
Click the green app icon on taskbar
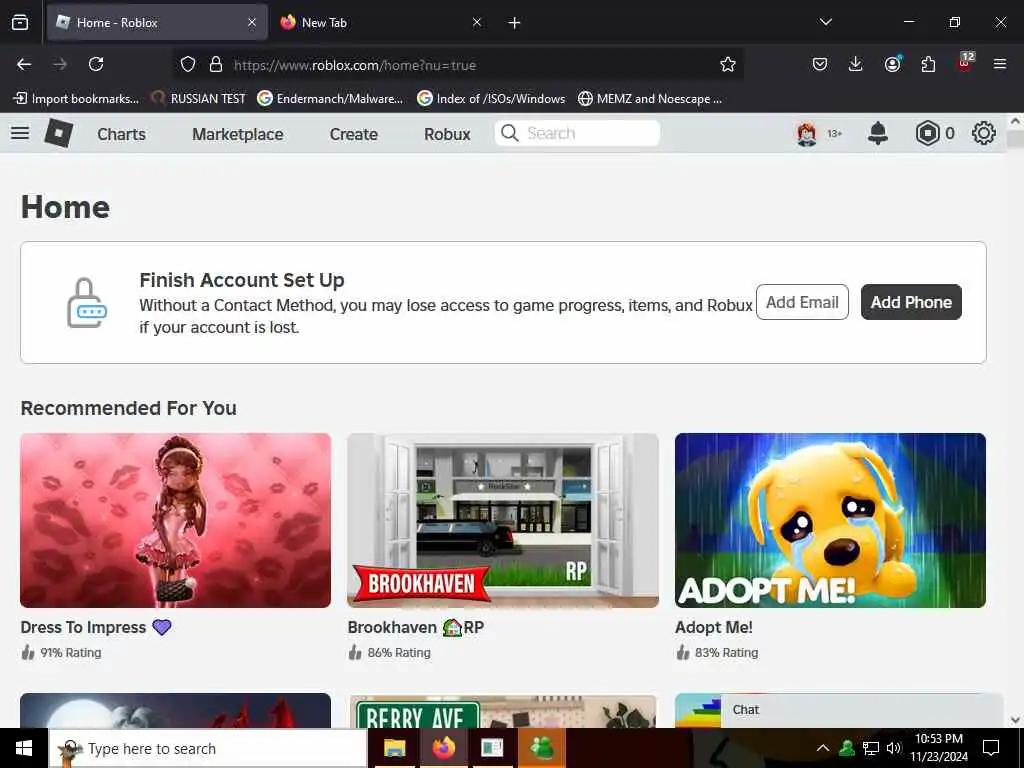point(541,748)
